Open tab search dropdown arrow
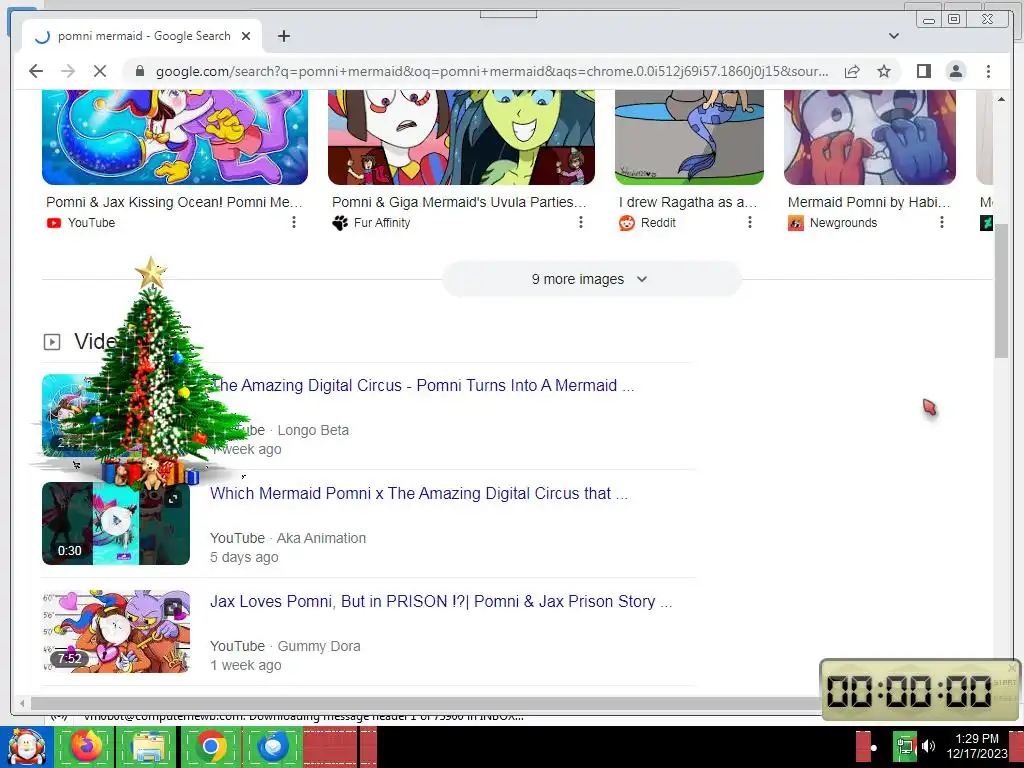 [x=893, y=36]
